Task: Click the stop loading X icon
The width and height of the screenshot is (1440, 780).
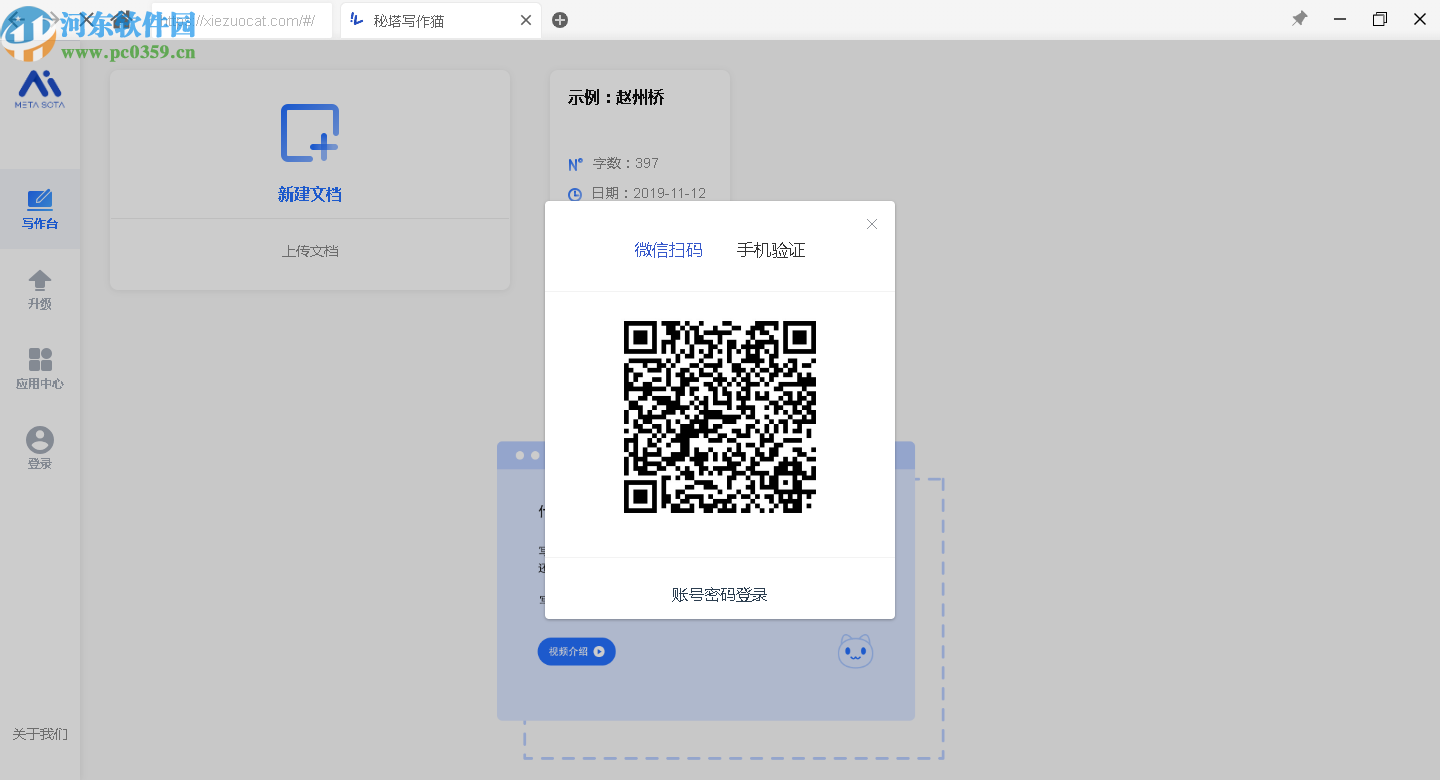Action: tap(87, 19)
